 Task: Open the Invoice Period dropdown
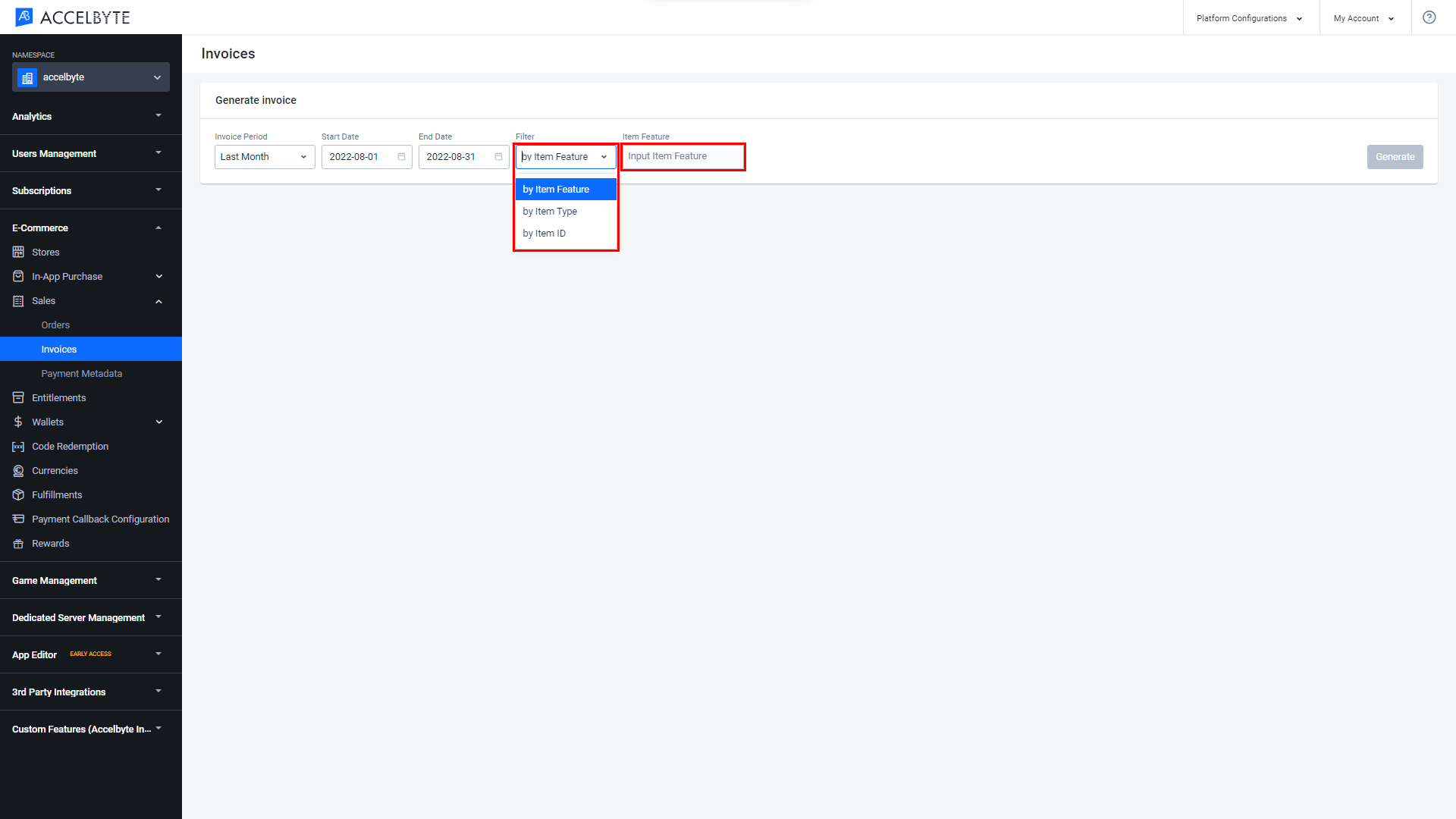(x=265, y=156)
